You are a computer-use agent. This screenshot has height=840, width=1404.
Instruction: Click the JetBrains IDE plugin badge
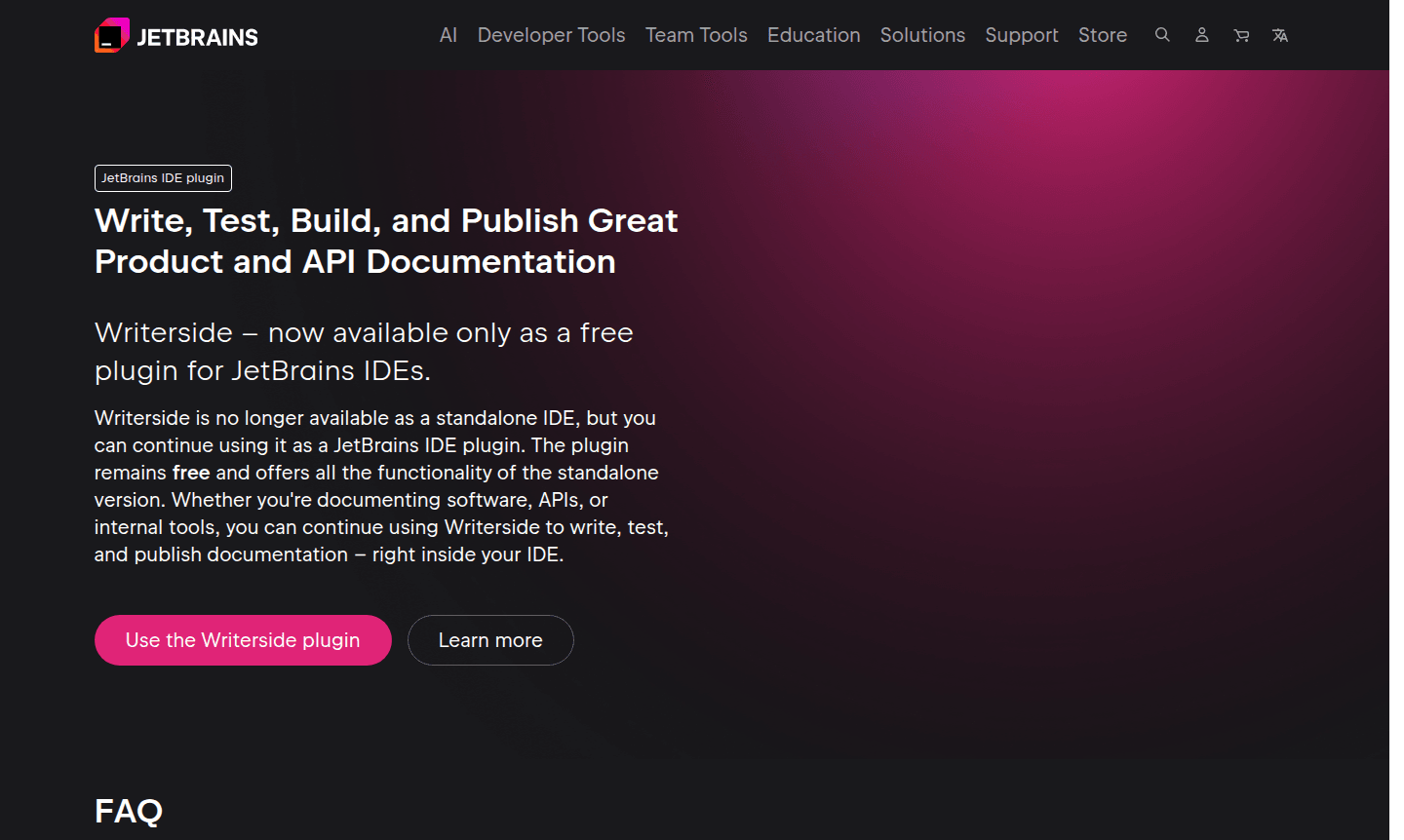pos(163,178)
